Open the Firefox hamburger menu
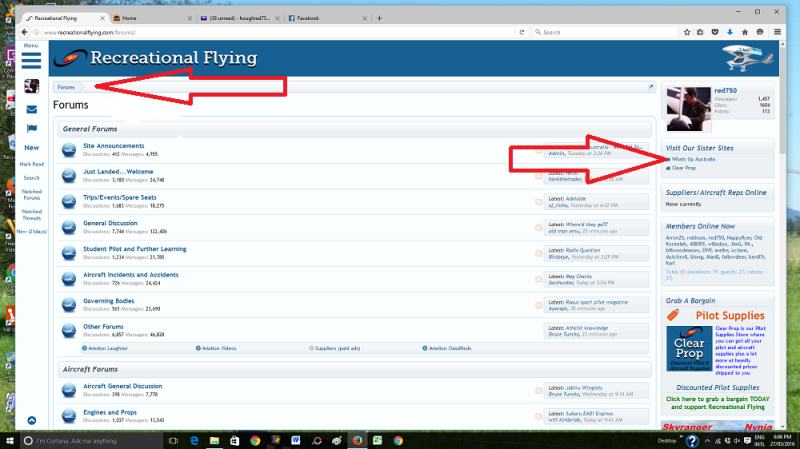Image resolution: width=800 pixels, height=449 pixels. [777, 32]
